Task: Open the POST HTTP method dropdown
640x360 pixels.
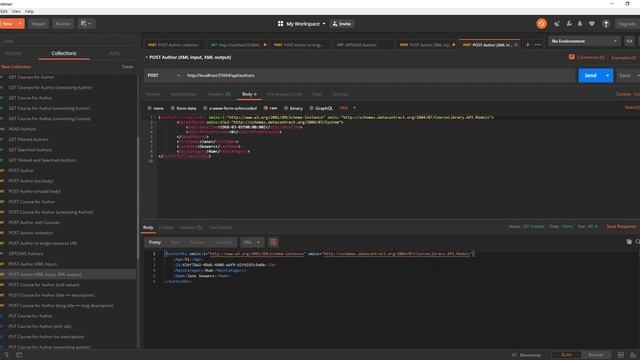Action: point(163,76)
